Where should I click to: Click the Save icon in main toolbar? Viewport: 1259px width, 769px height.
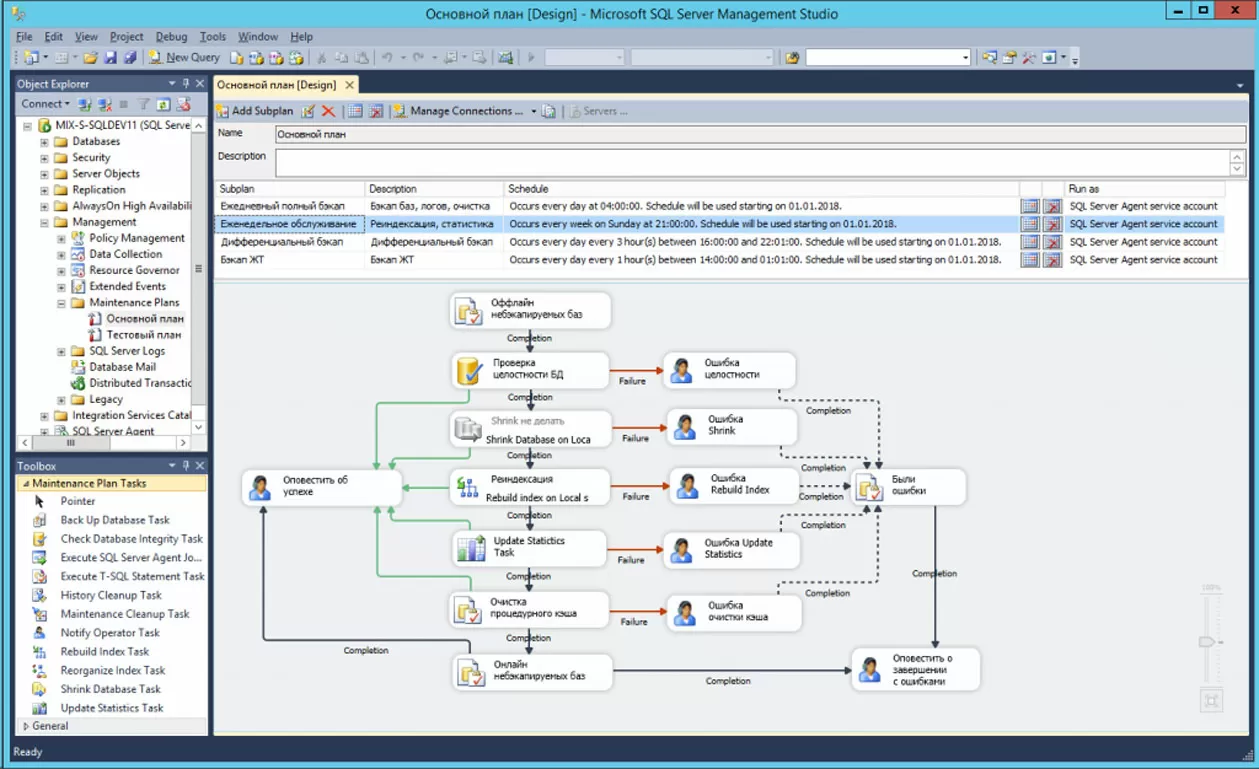click(110, 58)
